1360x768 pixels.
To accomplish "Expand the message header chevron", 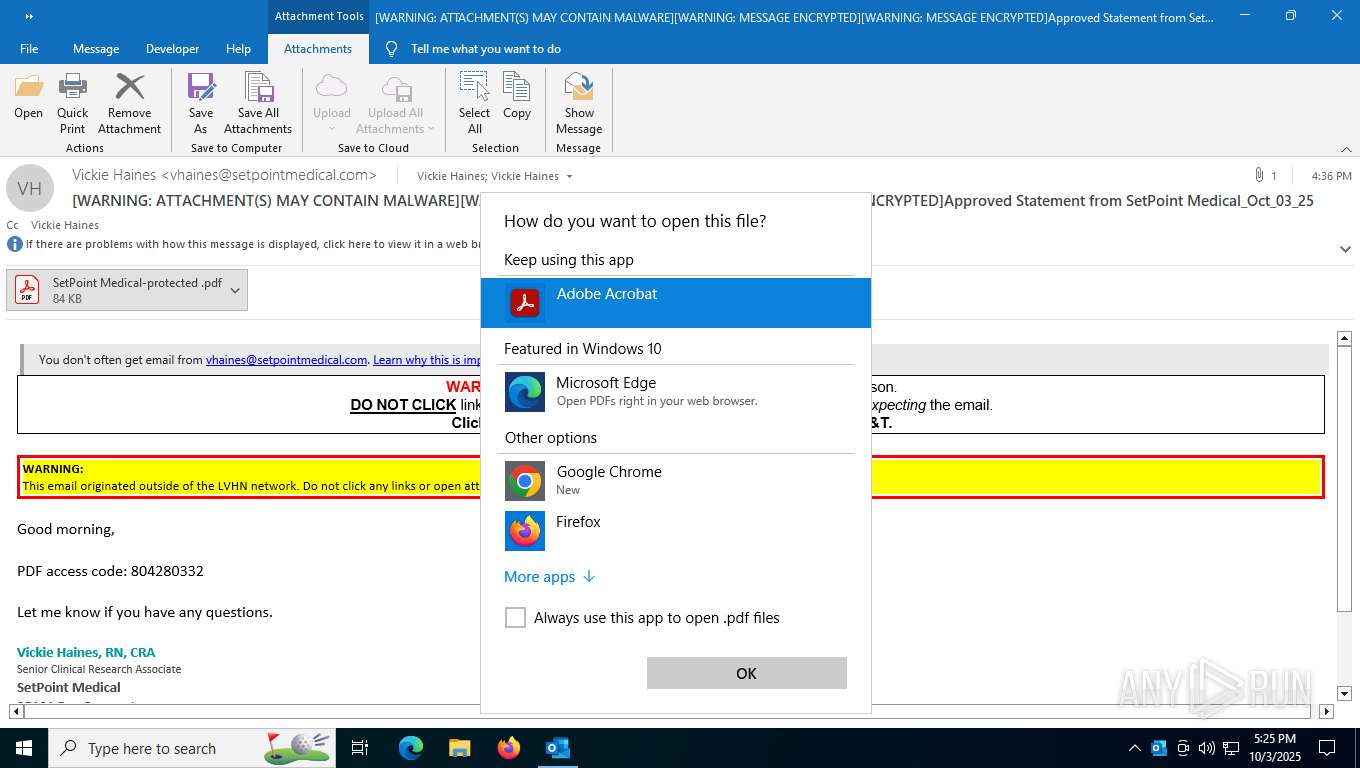I will 1345,248.
